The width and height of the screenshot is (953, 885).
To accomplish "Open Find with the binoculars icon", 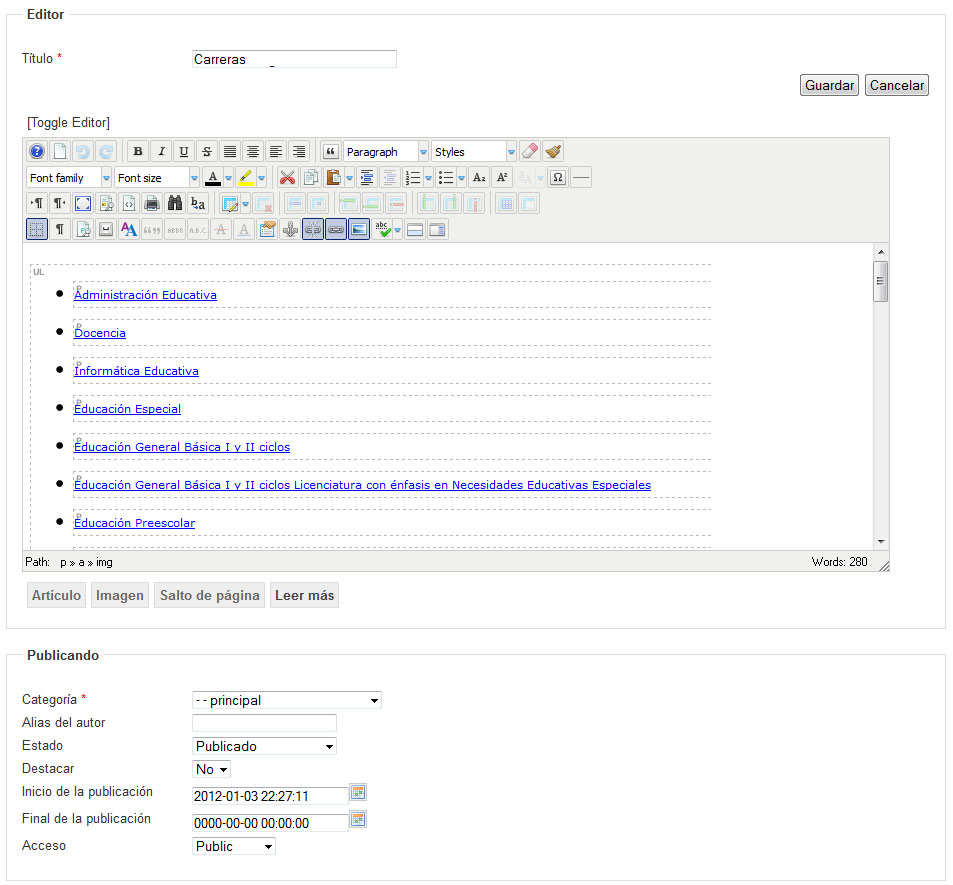I will click(x=175, y=204).
